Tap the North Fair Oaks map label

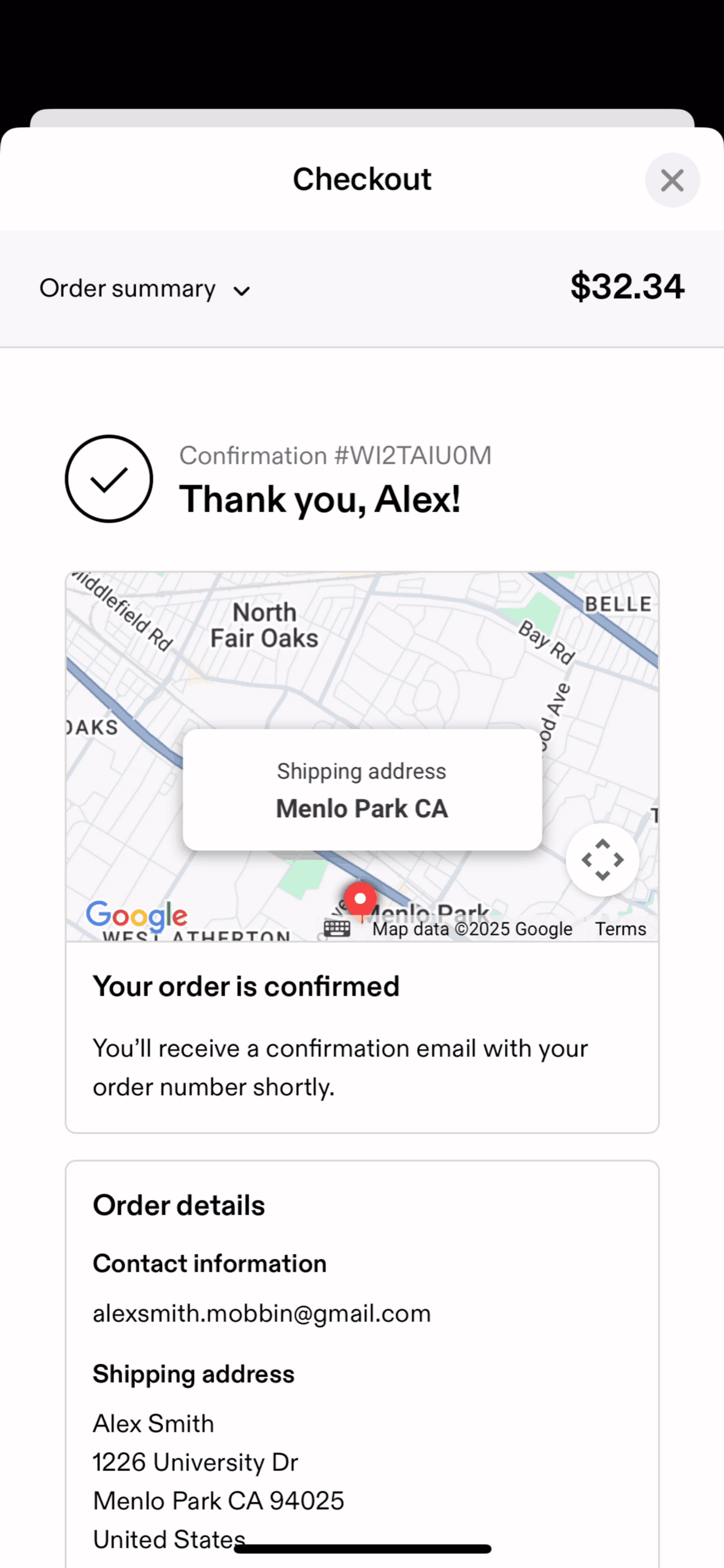pos(264,625)
